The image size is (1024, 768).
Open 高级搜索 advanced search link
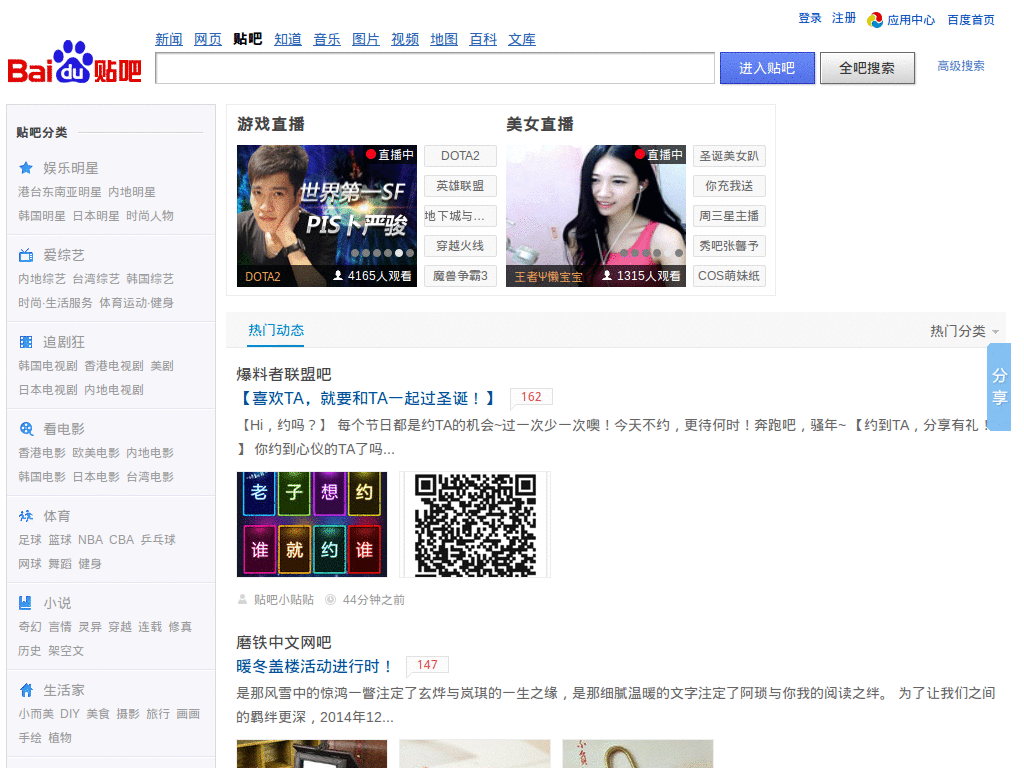pos(961,66)
